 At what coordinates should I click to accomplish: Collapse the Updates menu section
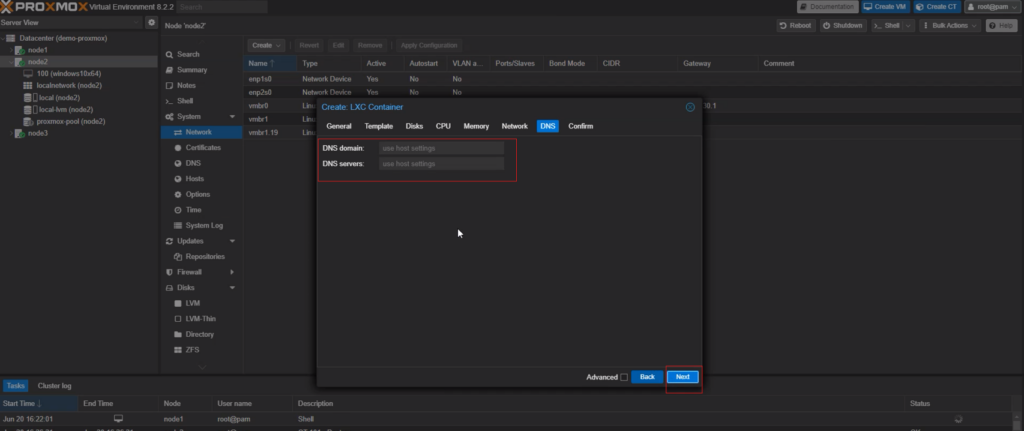point(232,241)
